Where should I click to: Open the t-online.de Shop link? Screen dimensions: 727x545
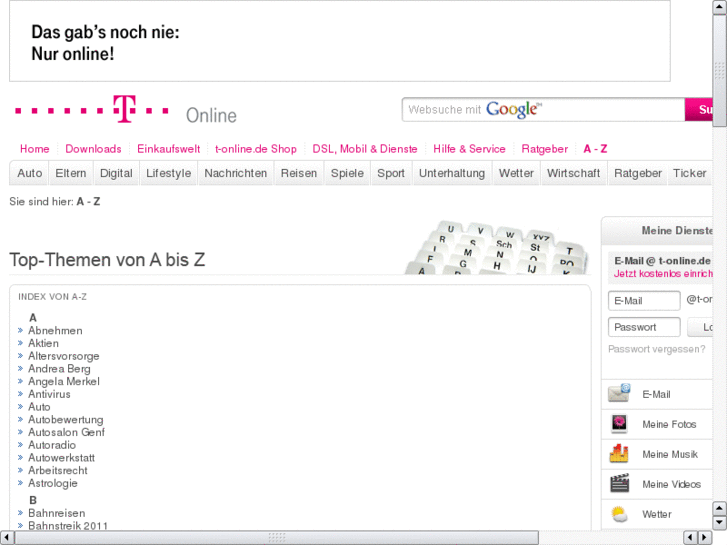(x=255, y=149)
